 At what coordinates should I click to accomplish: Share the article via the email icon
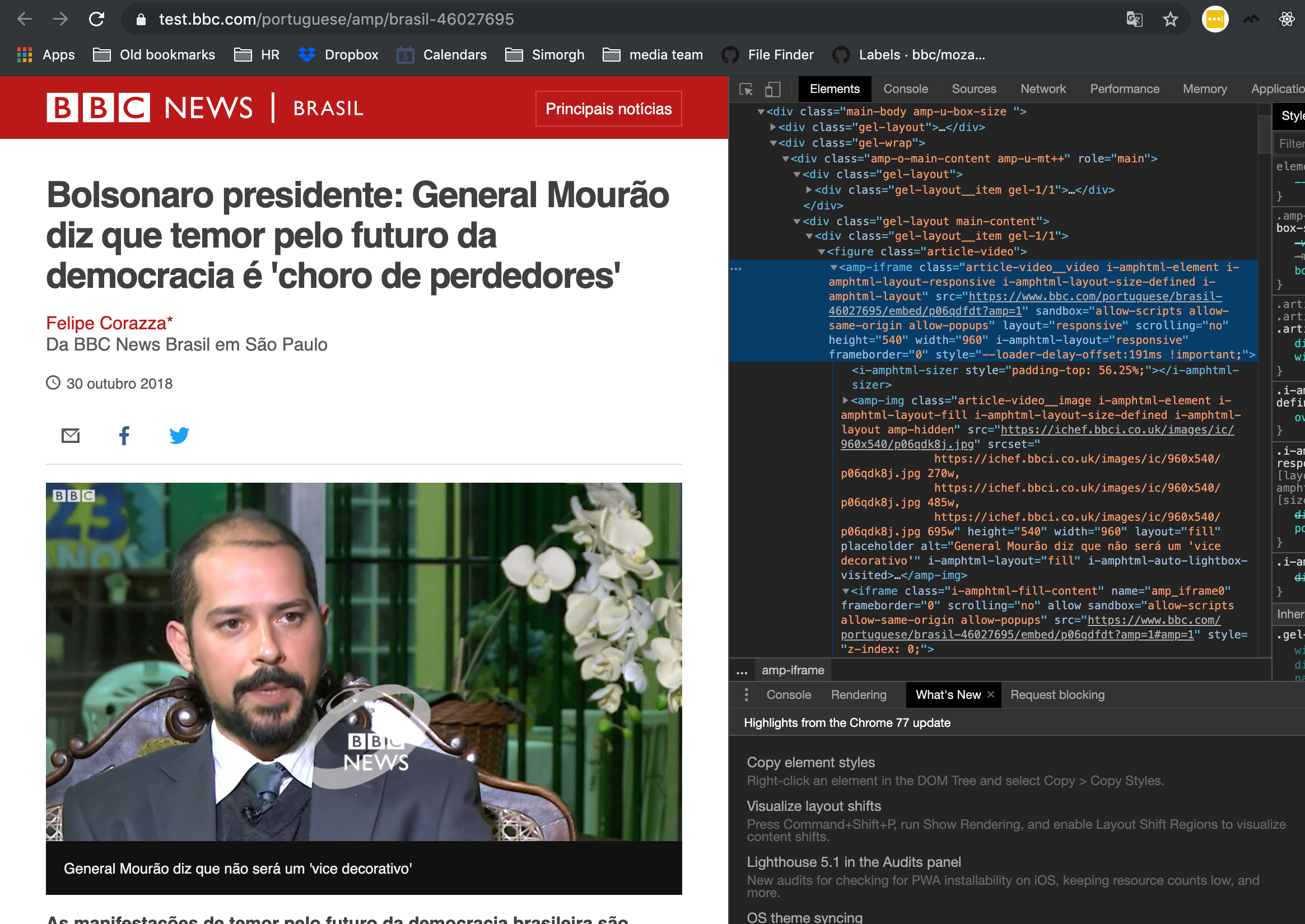[70, 436]
